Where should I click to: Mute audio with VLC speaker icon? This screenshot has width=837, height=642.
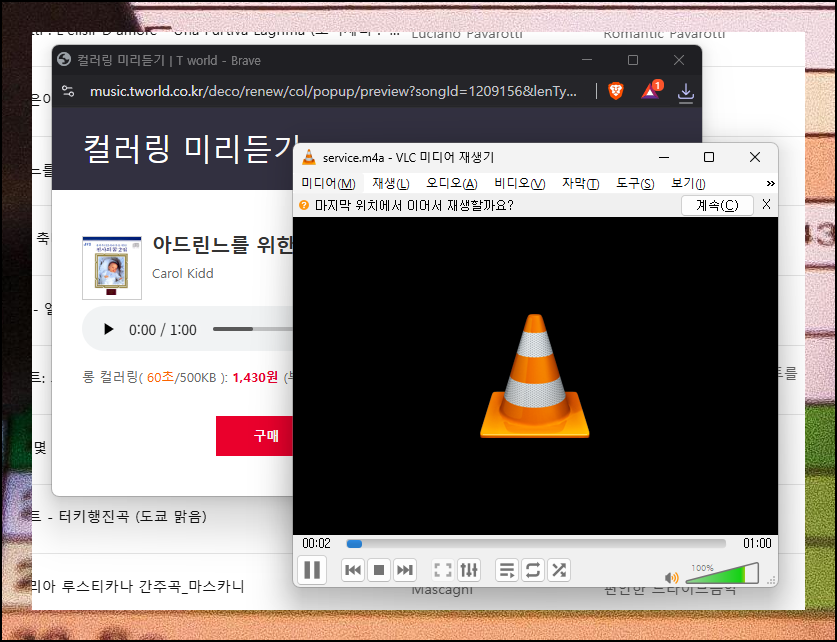672,577
